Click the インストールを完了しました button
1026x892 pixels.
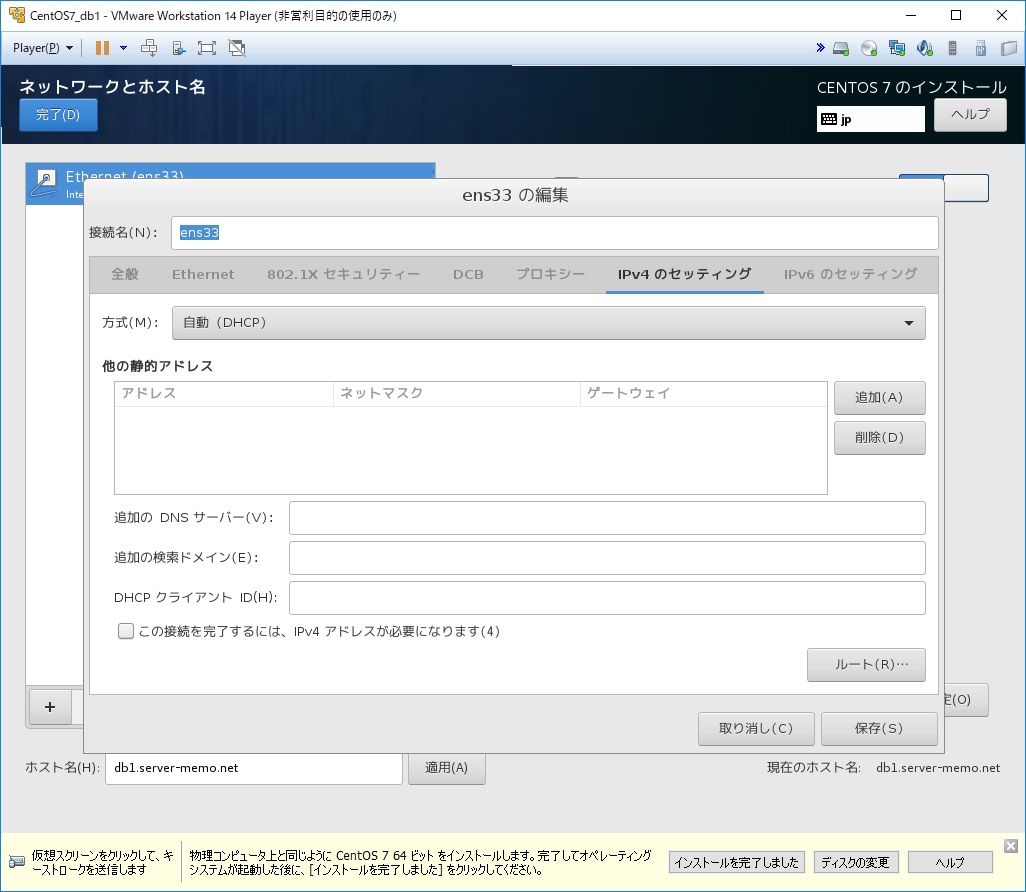click(x=737, y=863)
